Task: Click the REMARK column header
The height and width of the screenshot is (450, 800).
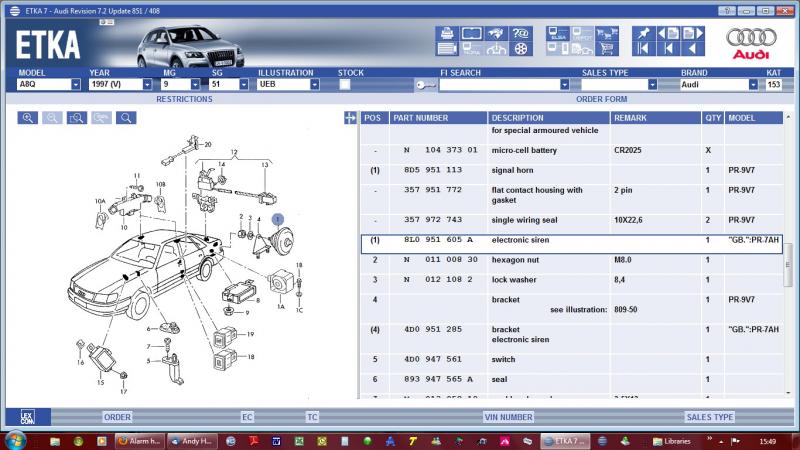Action: click(656, 118)
